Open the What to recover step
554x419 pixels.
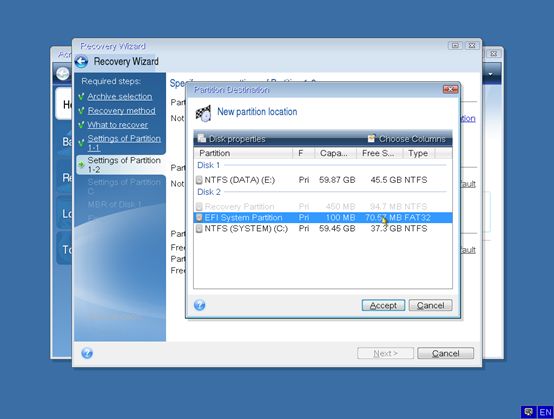[118, 125]
